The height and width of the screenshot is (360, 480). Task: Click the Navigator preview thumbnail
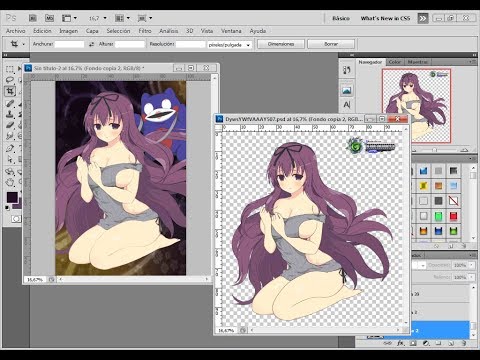click(x=416, y=106)
